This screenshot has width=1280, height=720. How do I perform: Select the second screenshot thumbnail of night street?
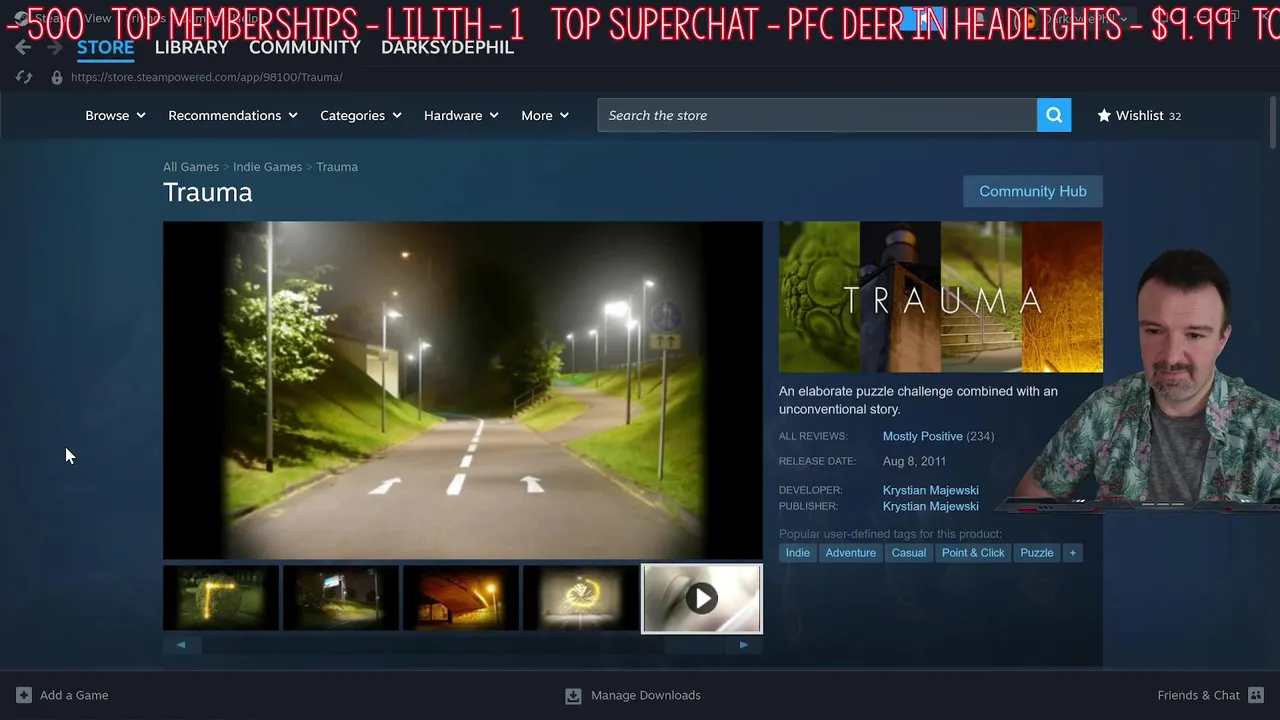click(341, 599)
